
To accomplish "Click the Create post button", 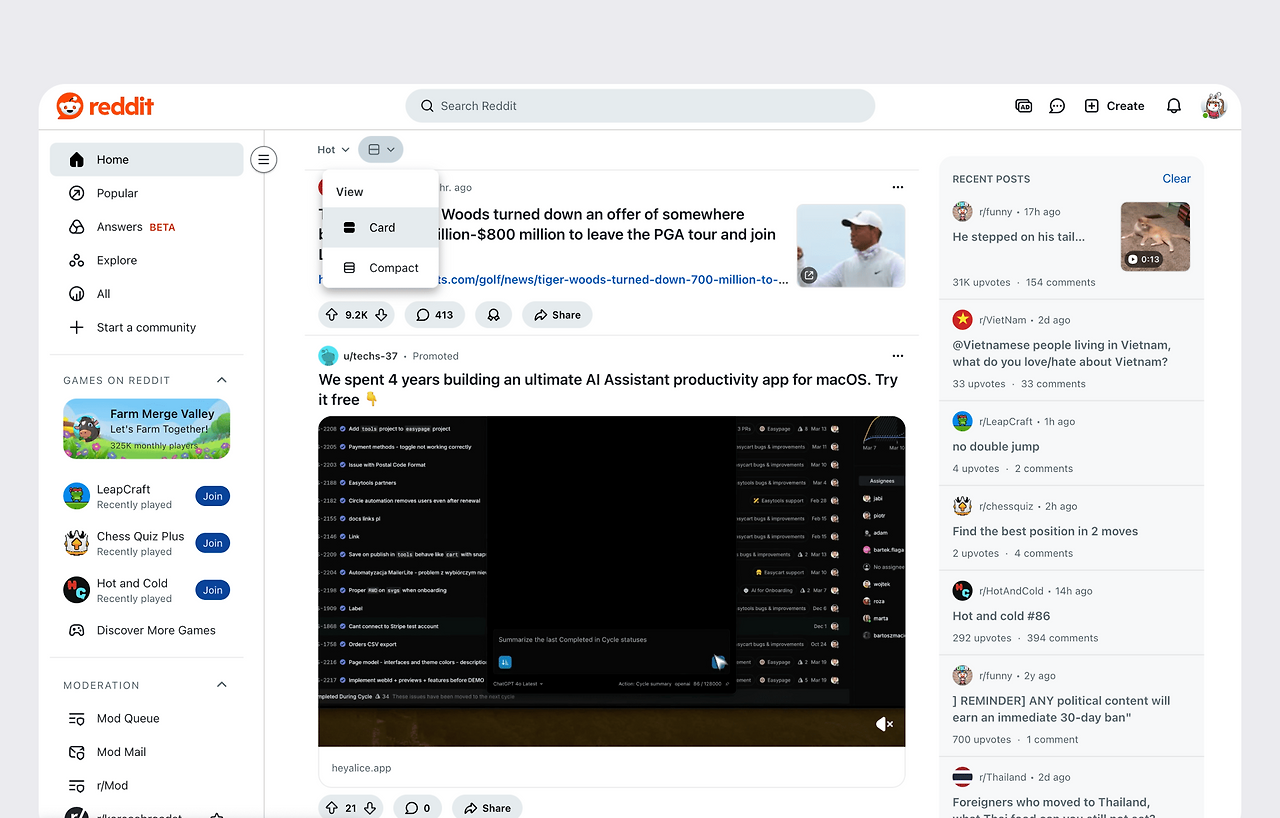I will [x=1114, y=106].
